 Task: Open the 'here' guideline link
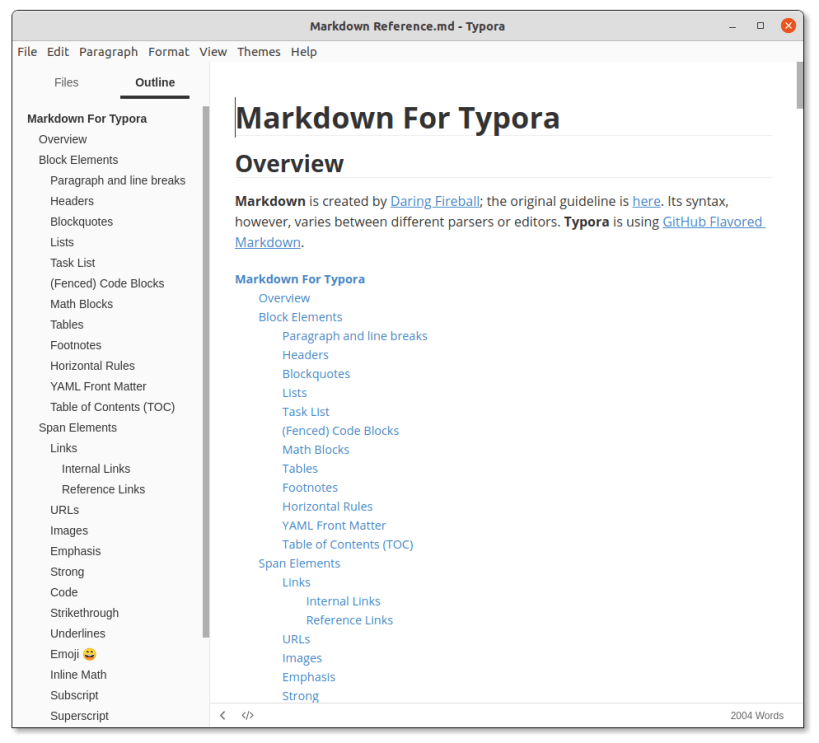coord(647,201)
